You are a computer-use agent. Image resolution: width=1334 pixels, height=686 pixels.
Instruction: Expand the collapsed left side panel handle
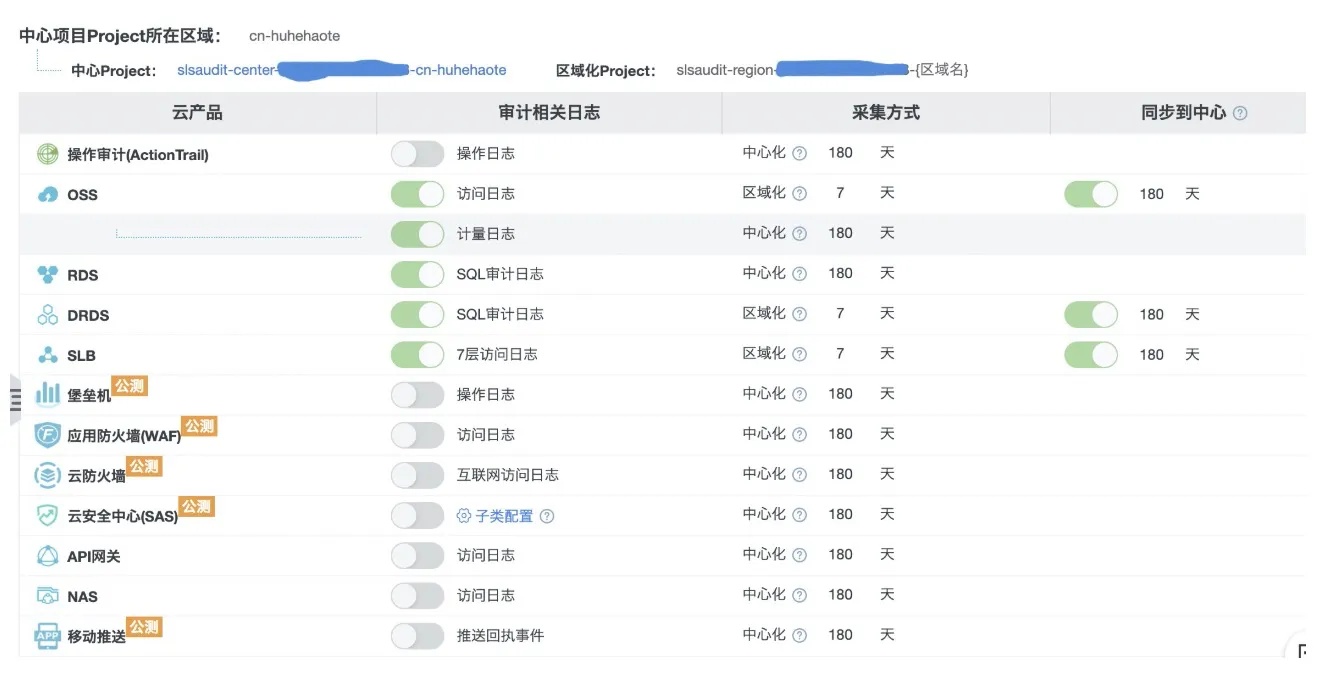pos(15,399)
